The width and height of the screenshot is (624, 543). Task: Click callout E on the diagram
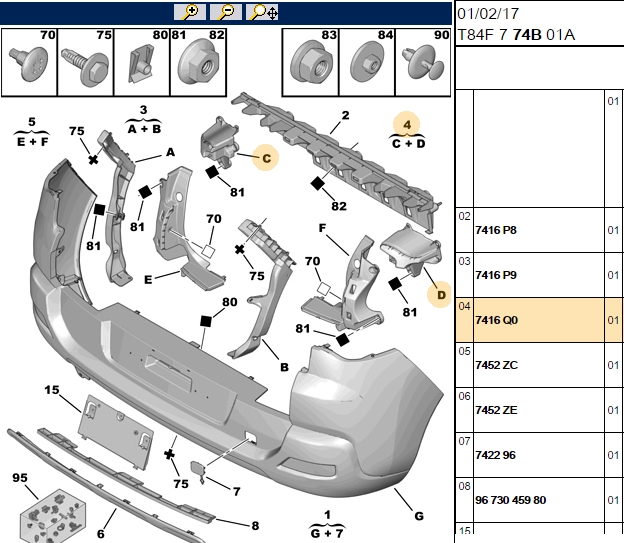[x=148, y=280]
